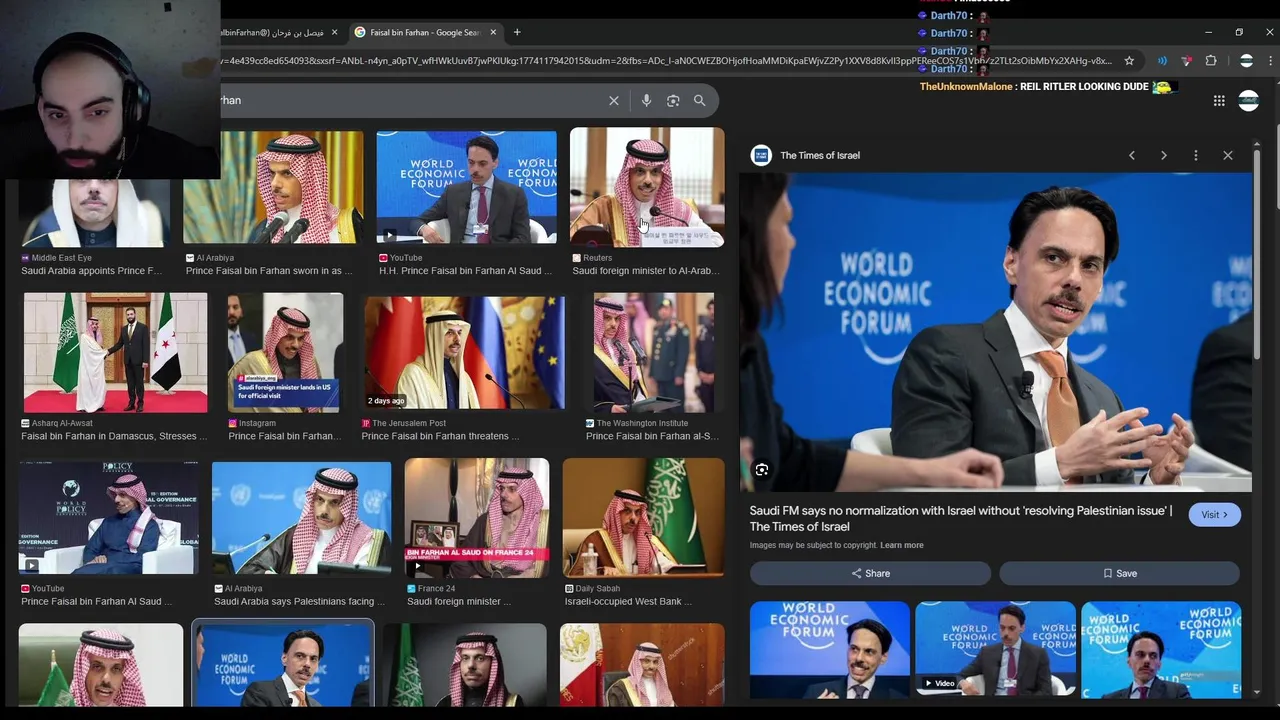
Task: Close the Times of Israel preview panel
Action: [1228, 155]
